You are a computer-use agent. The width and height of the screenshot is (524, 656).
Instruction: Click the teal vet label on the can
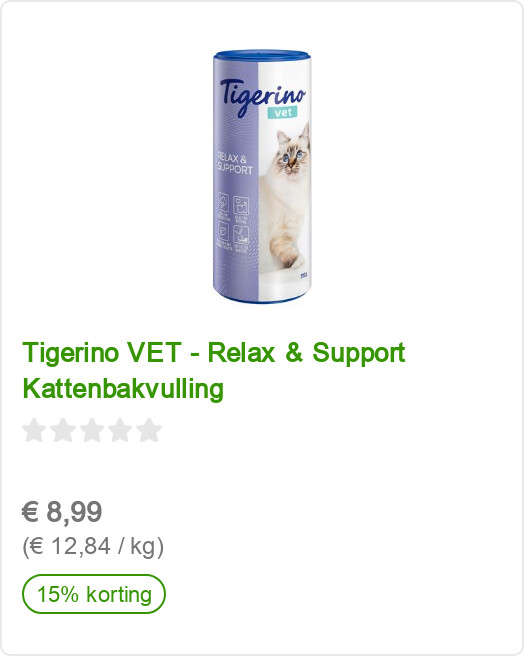coord(283,112)
